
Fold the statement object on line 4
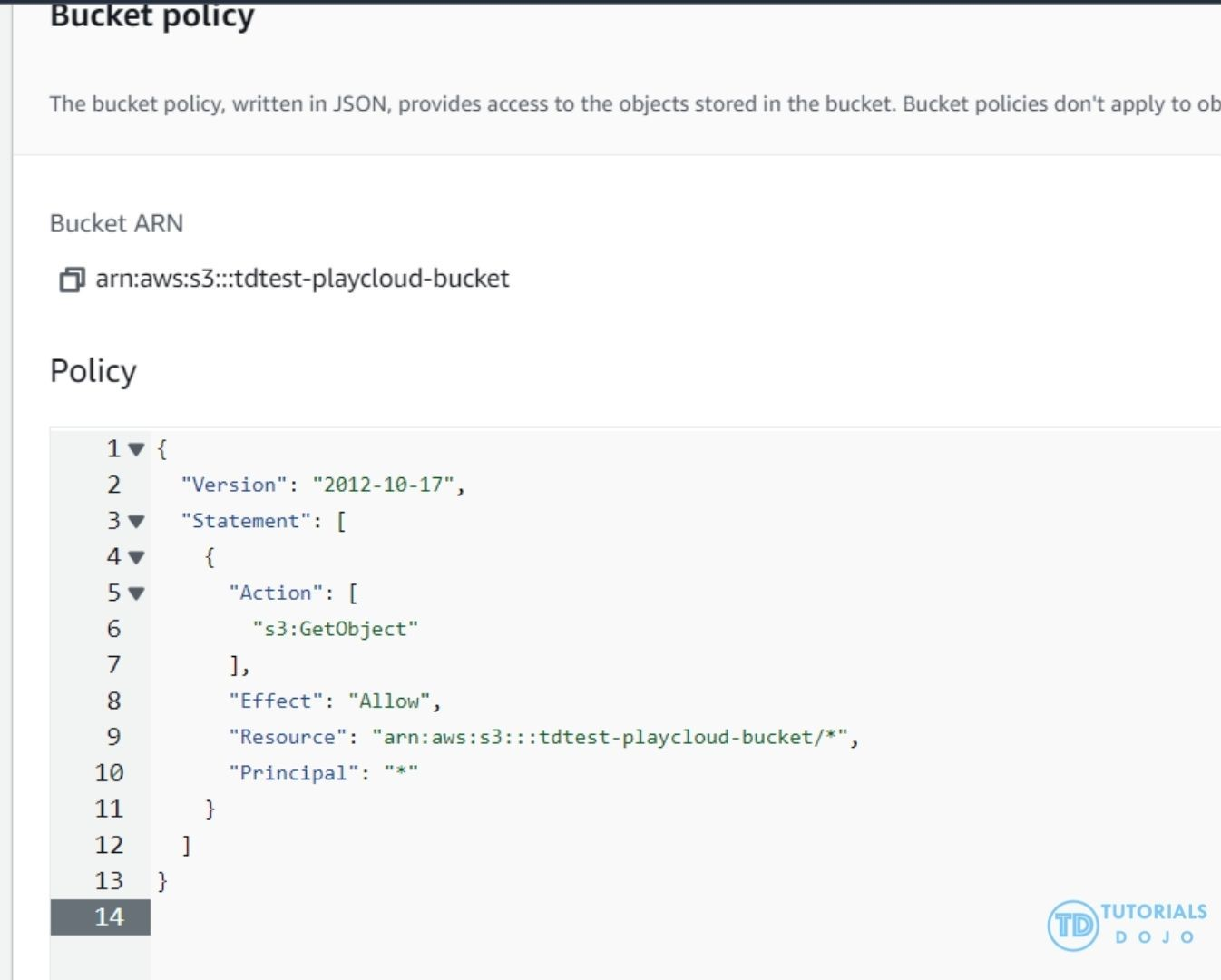[136, 557]
